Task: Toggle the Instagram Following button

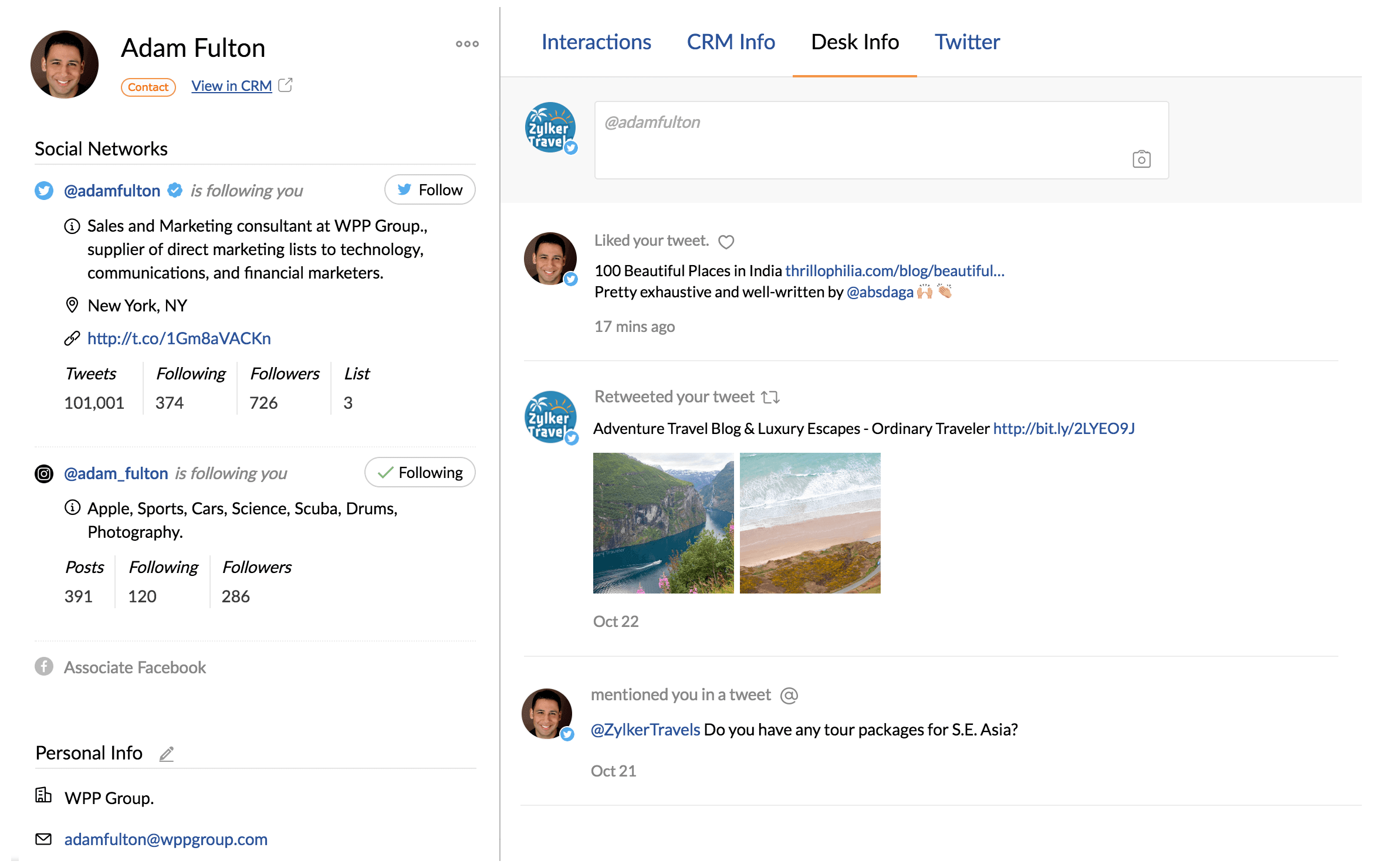Action: coord(420,473)
